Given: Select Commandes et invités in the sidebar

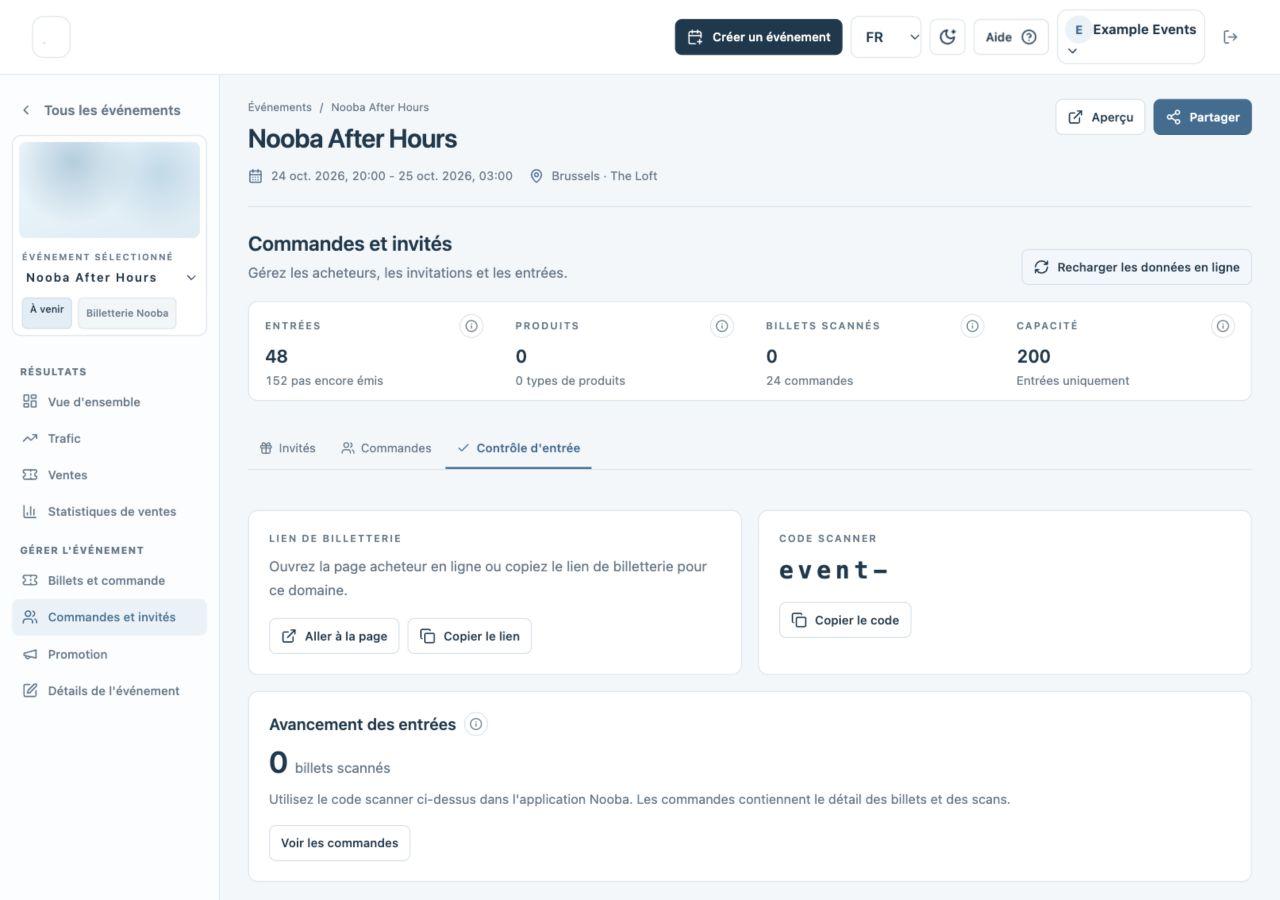Looking at the screenshot, I should click(x=109, y=617).
